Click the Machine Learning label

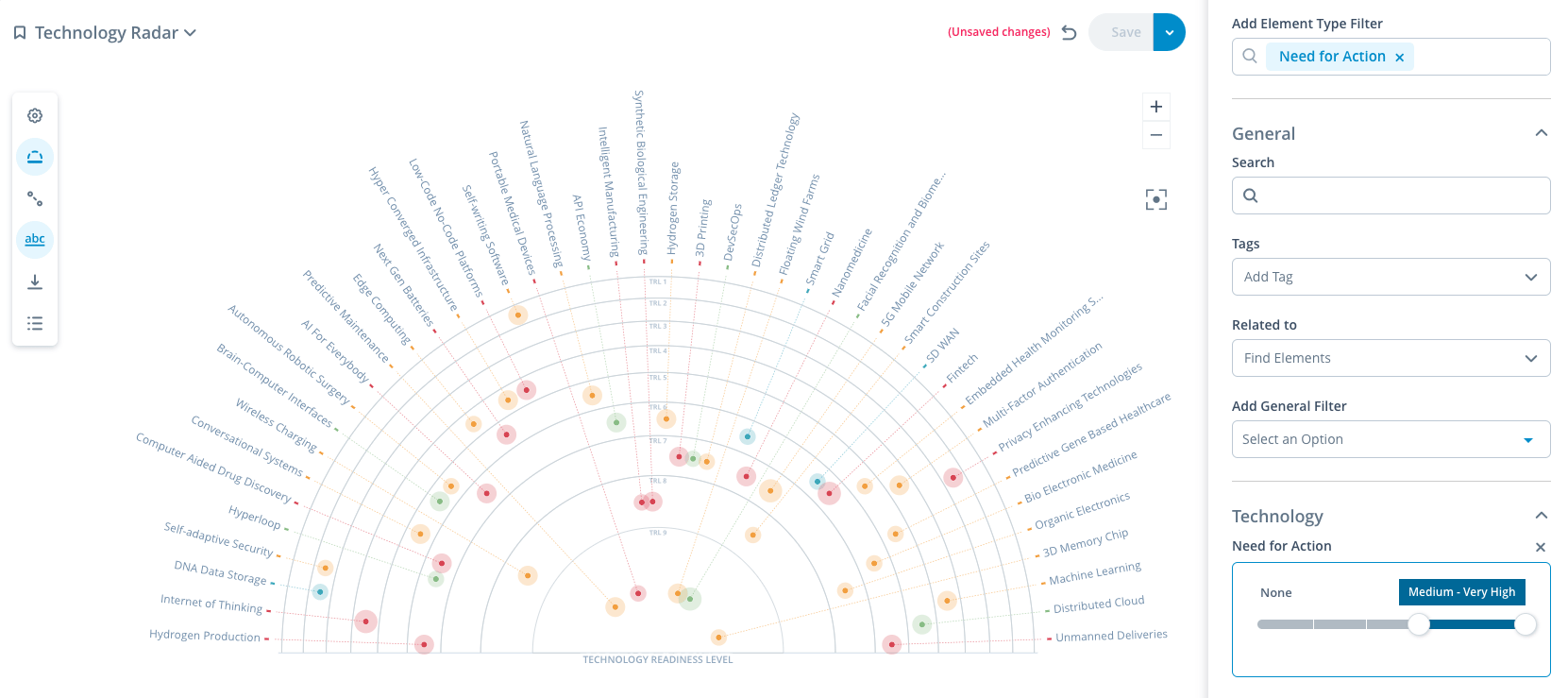click(1095, 573)
